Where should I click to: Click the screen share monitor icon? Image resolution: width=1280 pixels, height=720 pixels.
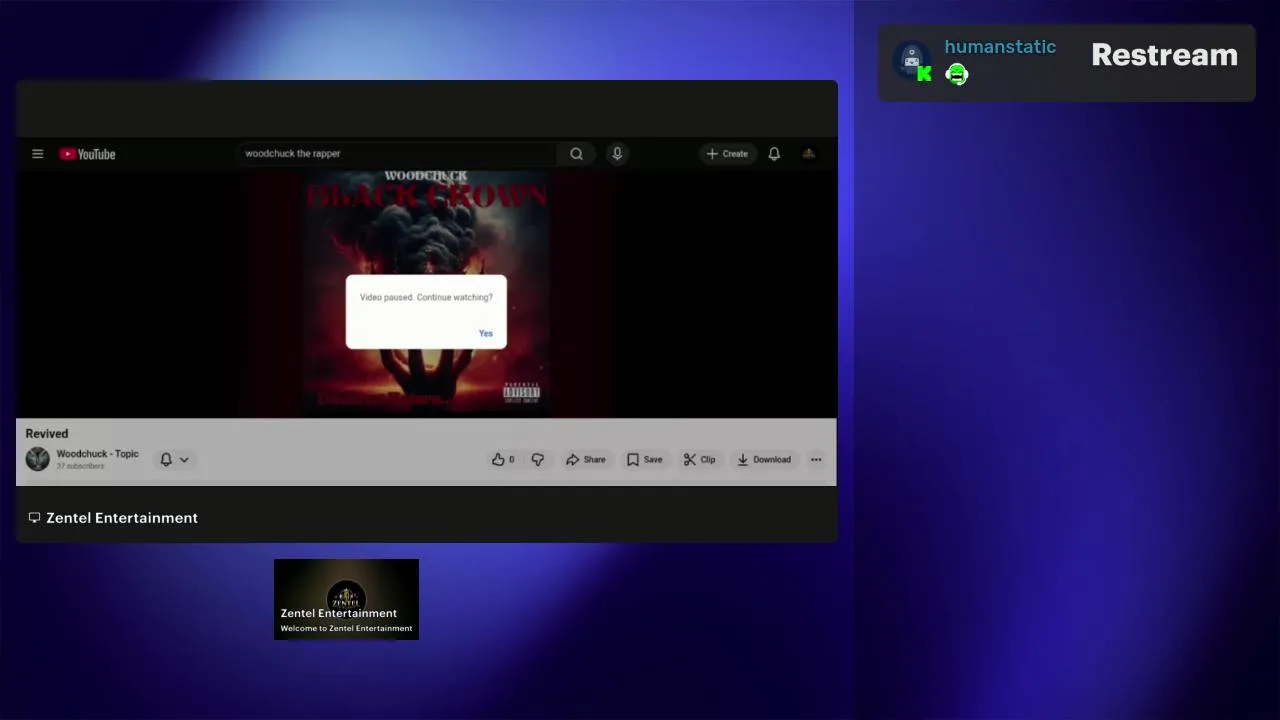pos(34,518)
